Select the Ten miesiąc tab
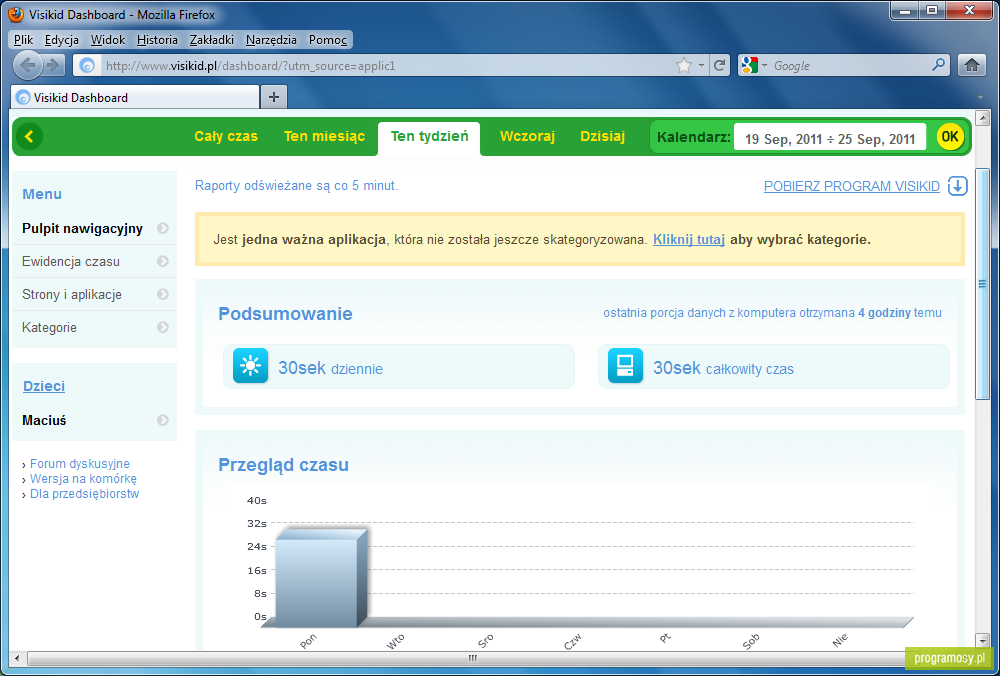The width and height of the screenshot is (1000, 676). [x=325, y=136]
